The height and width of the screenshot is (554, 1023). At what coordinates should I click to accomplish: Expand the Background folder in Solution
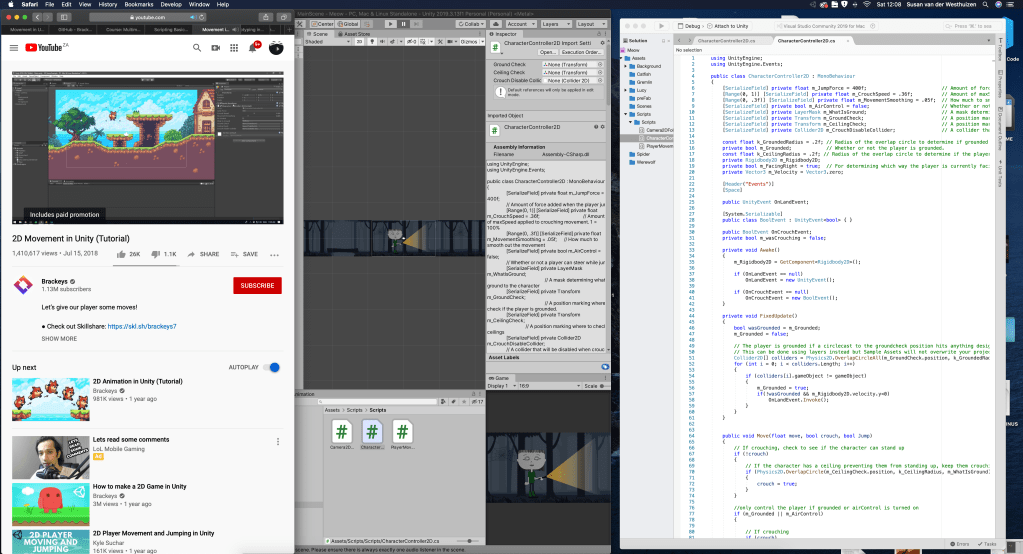(x=627, y=66)
